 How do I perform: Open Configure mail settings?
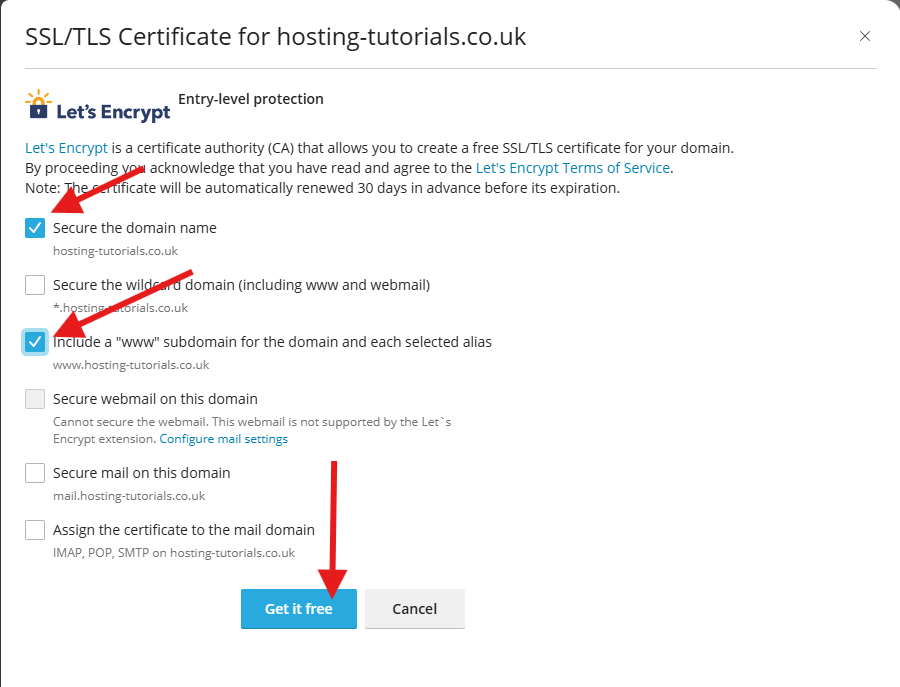pyautogui.click(x=223, y=438)
